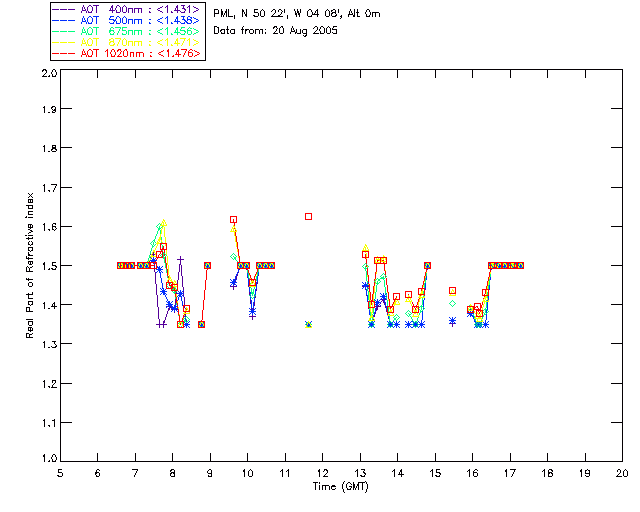Click the AOT 500nm legend entry
This screenshot has height=512, width=640.
127,20
